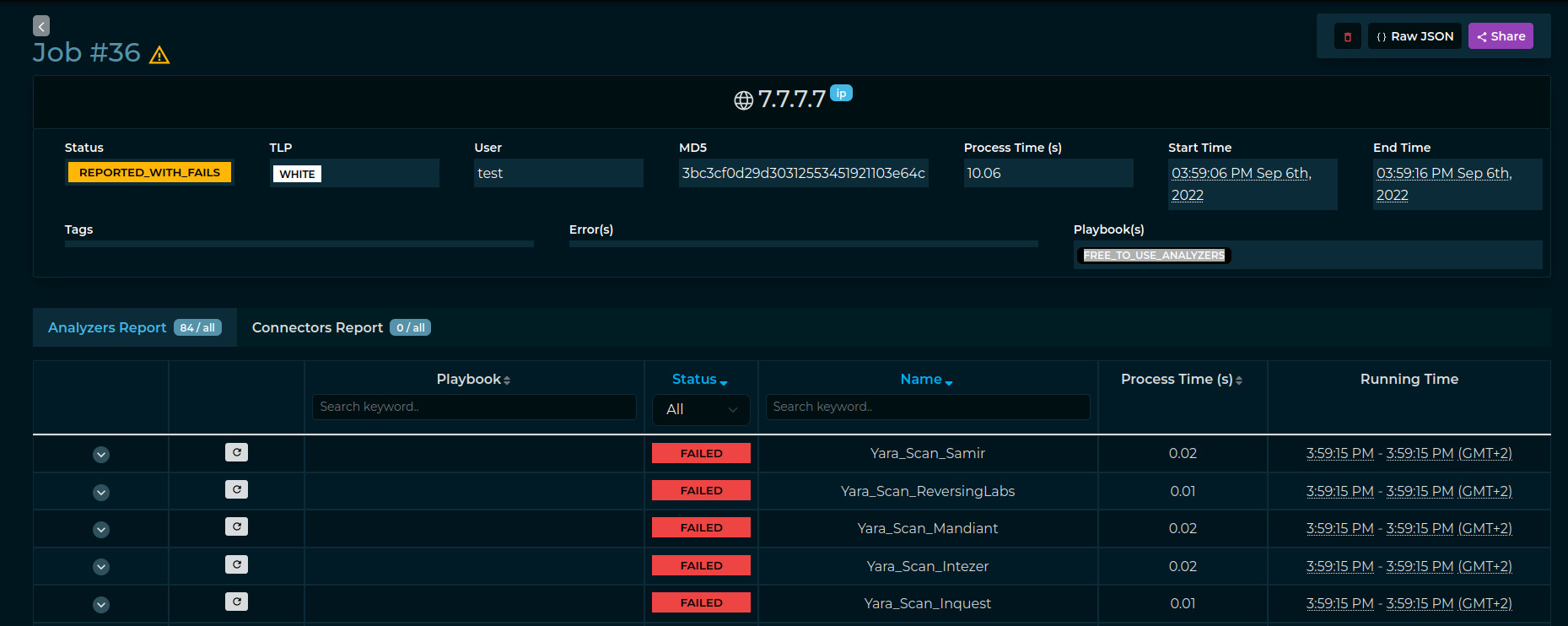Click process time 0.02 for Yara_Scan_Samir
The width and height of the screenshot is (1568, 626).
click(1183, 453)
